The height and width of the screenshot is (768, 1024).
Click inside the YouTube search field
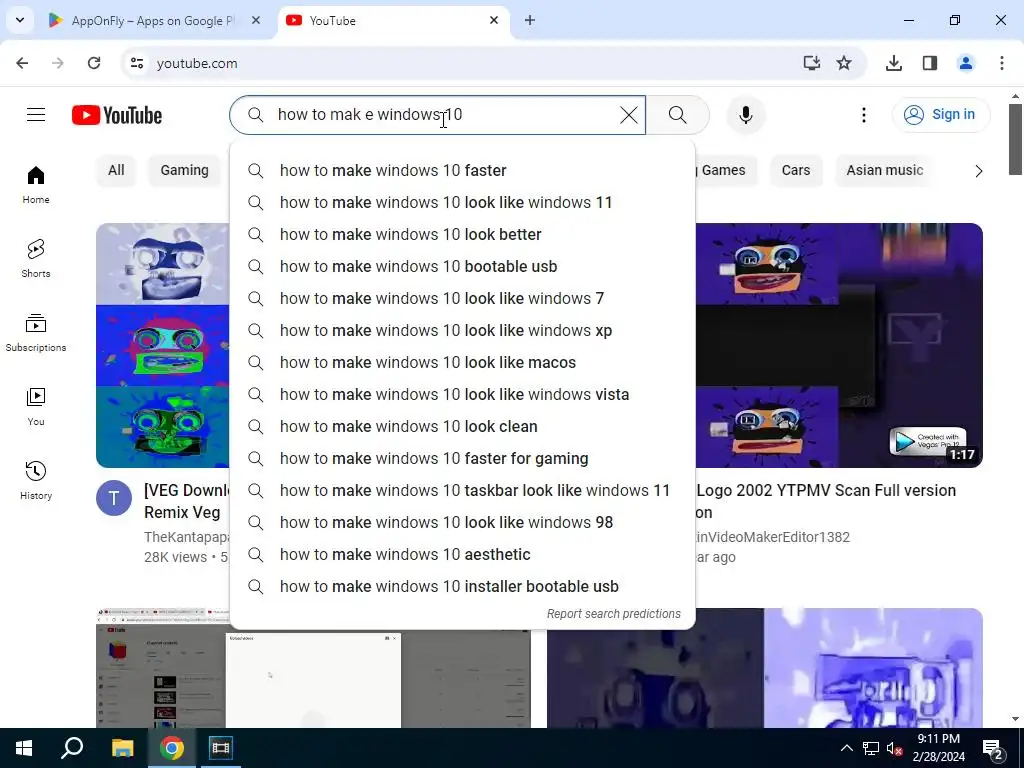[x=438, y=115]
